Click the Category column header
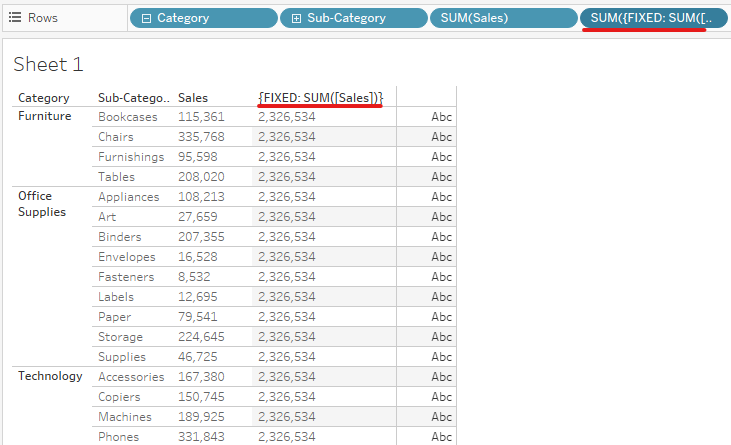 point(44,98)
